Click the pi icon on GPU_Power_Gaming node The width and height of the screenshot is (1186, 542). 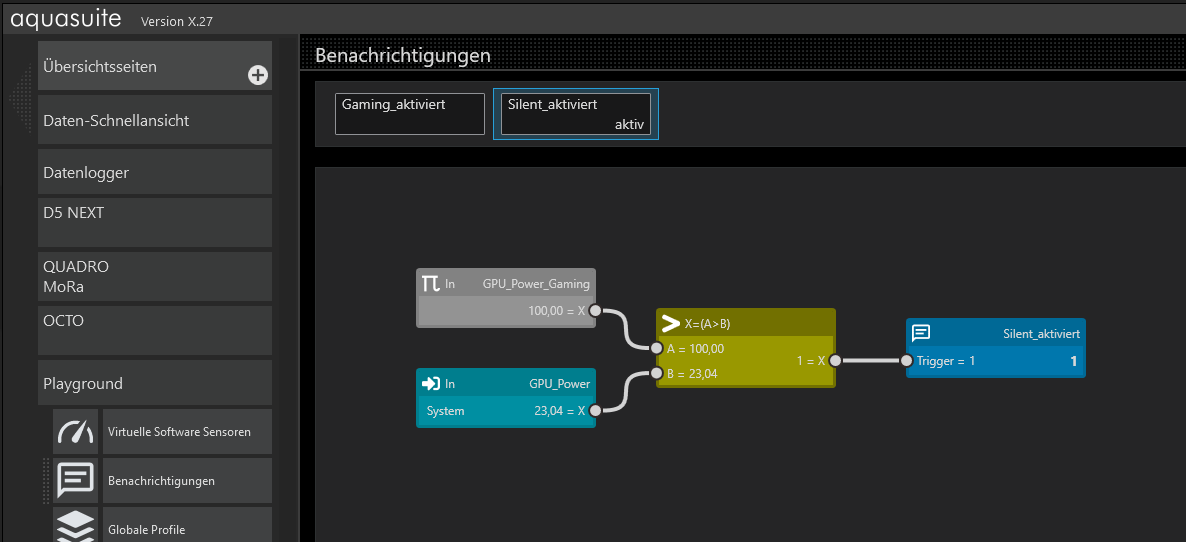coord(431,284)
